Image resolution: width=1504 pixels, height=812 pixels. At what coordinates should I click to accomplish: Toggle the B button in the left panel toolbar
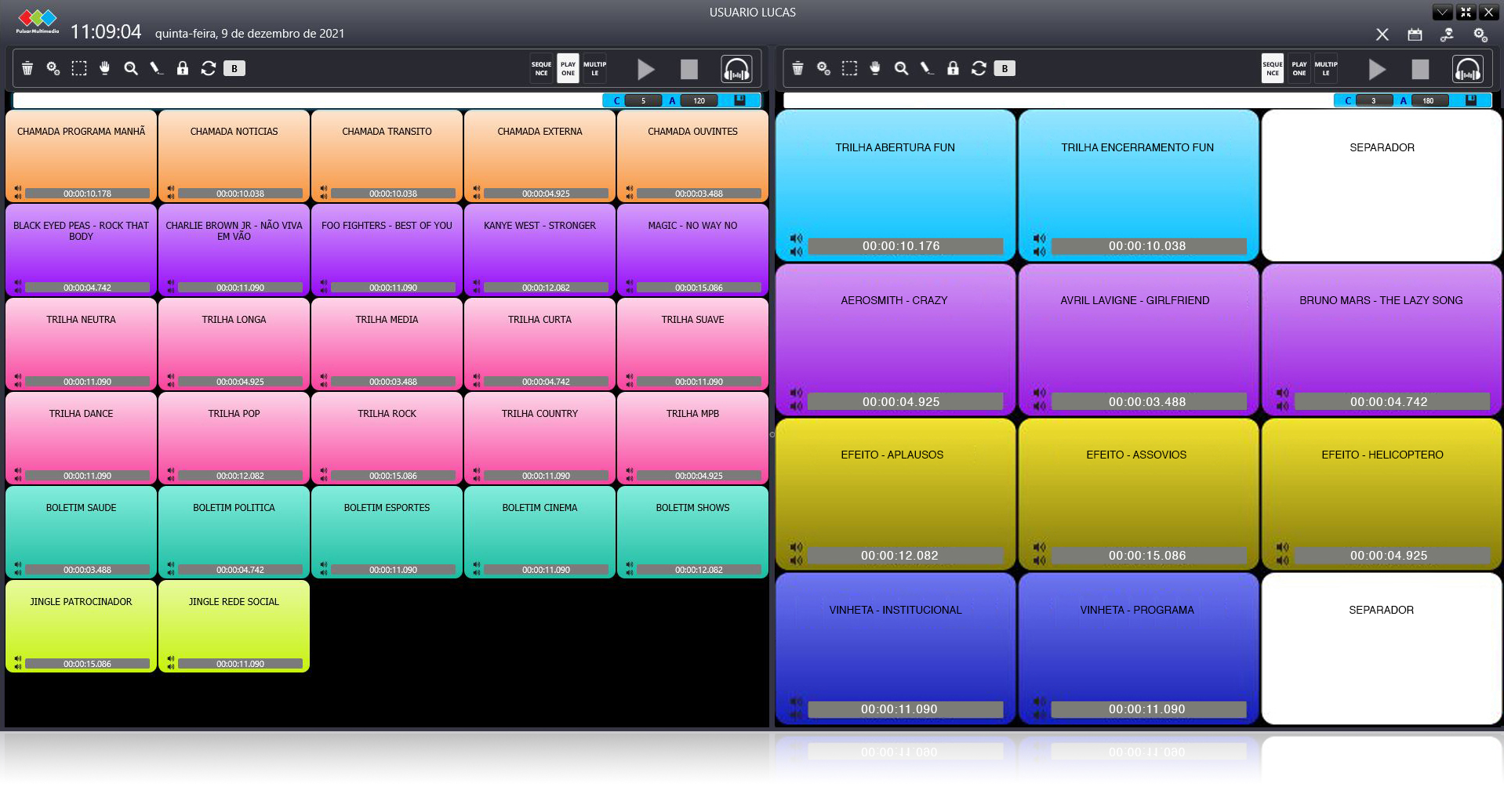coord(234,68)
